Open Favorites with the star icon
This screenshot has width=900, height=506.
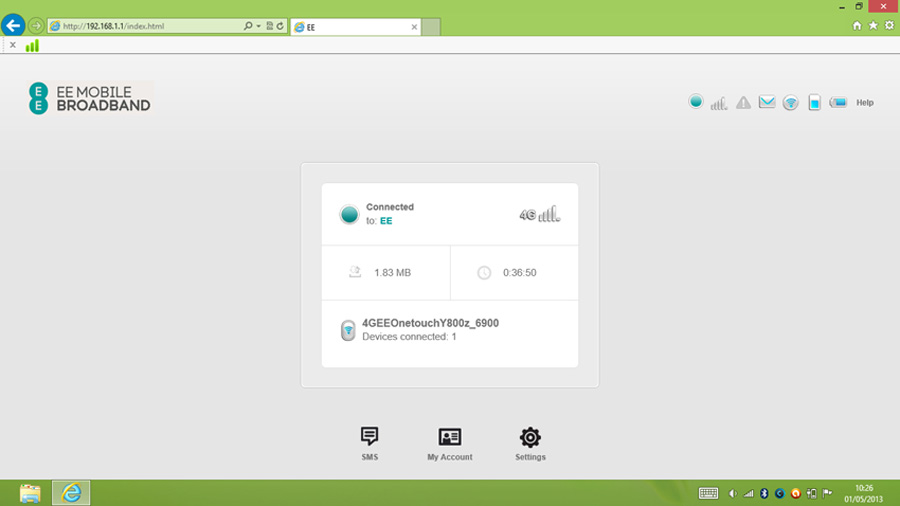(x=873, y=25)
